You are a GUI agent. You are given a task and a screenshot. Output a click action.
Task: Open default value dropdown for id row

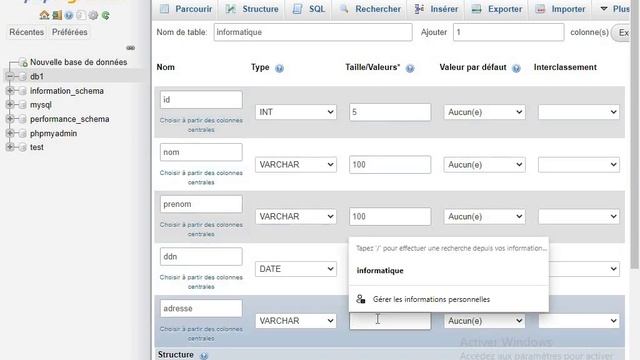point(484,112)
